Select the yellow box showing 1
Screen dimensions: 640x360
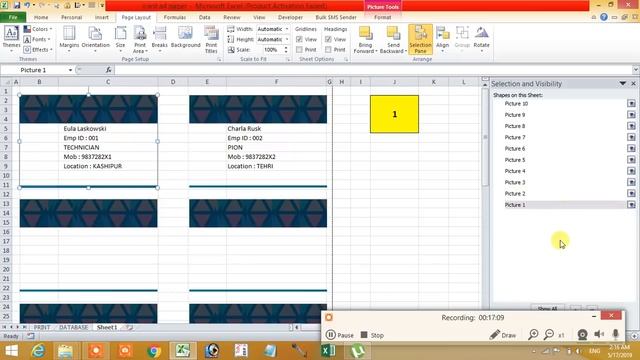[394, 114]
